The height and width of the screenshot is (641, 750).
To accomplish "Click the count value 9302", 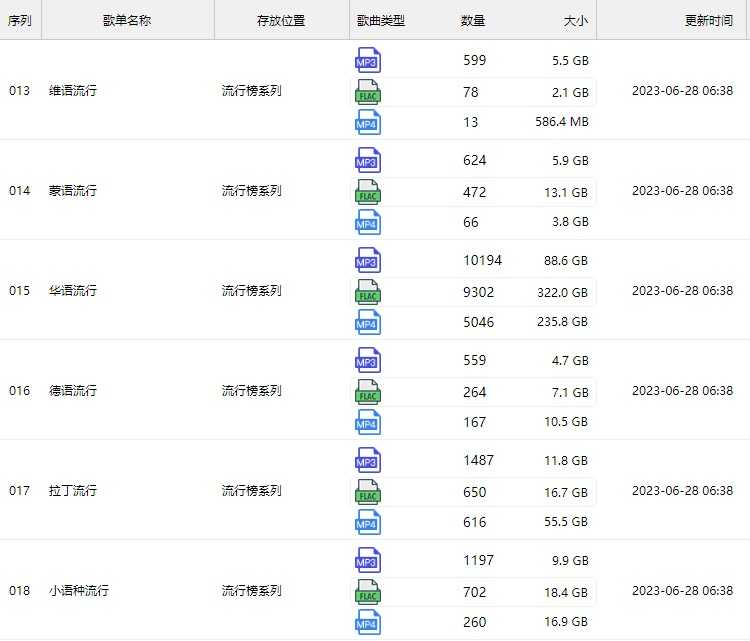I will click(x=478, y=292).
